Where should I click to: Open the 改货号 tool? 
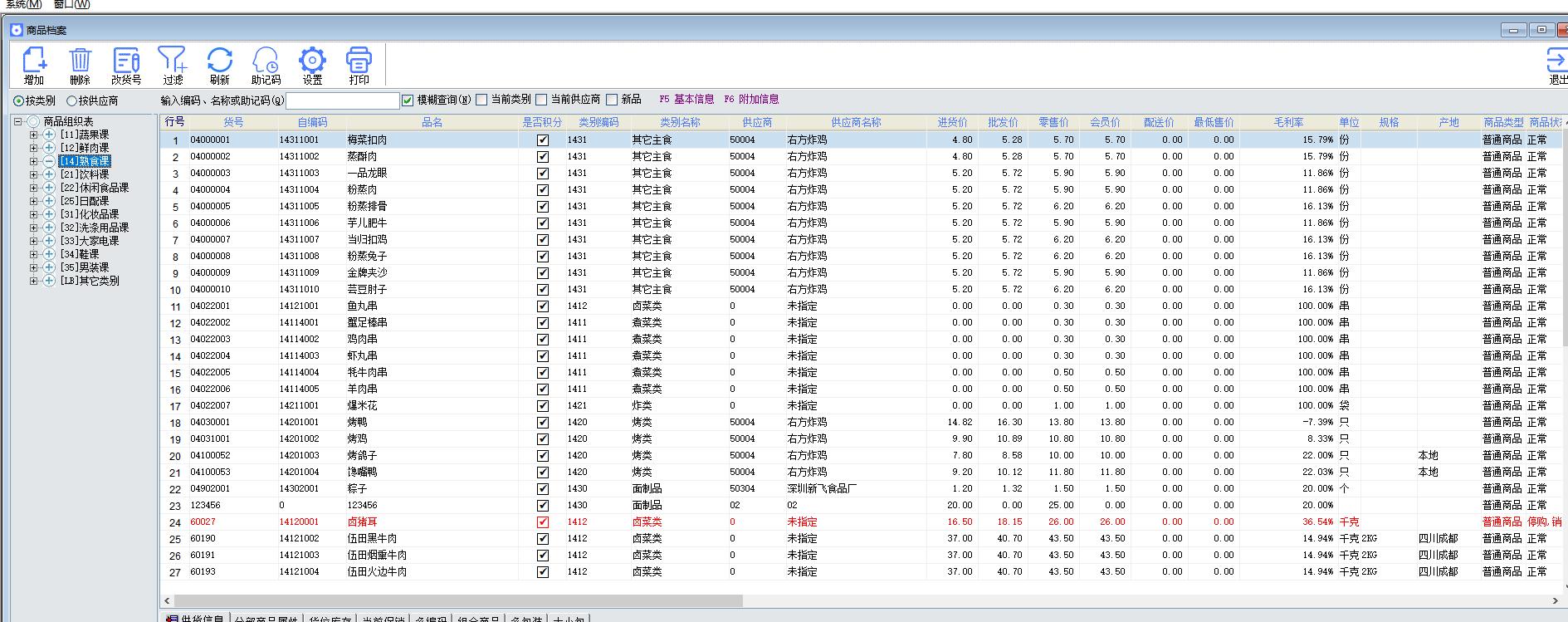(126, 66)
